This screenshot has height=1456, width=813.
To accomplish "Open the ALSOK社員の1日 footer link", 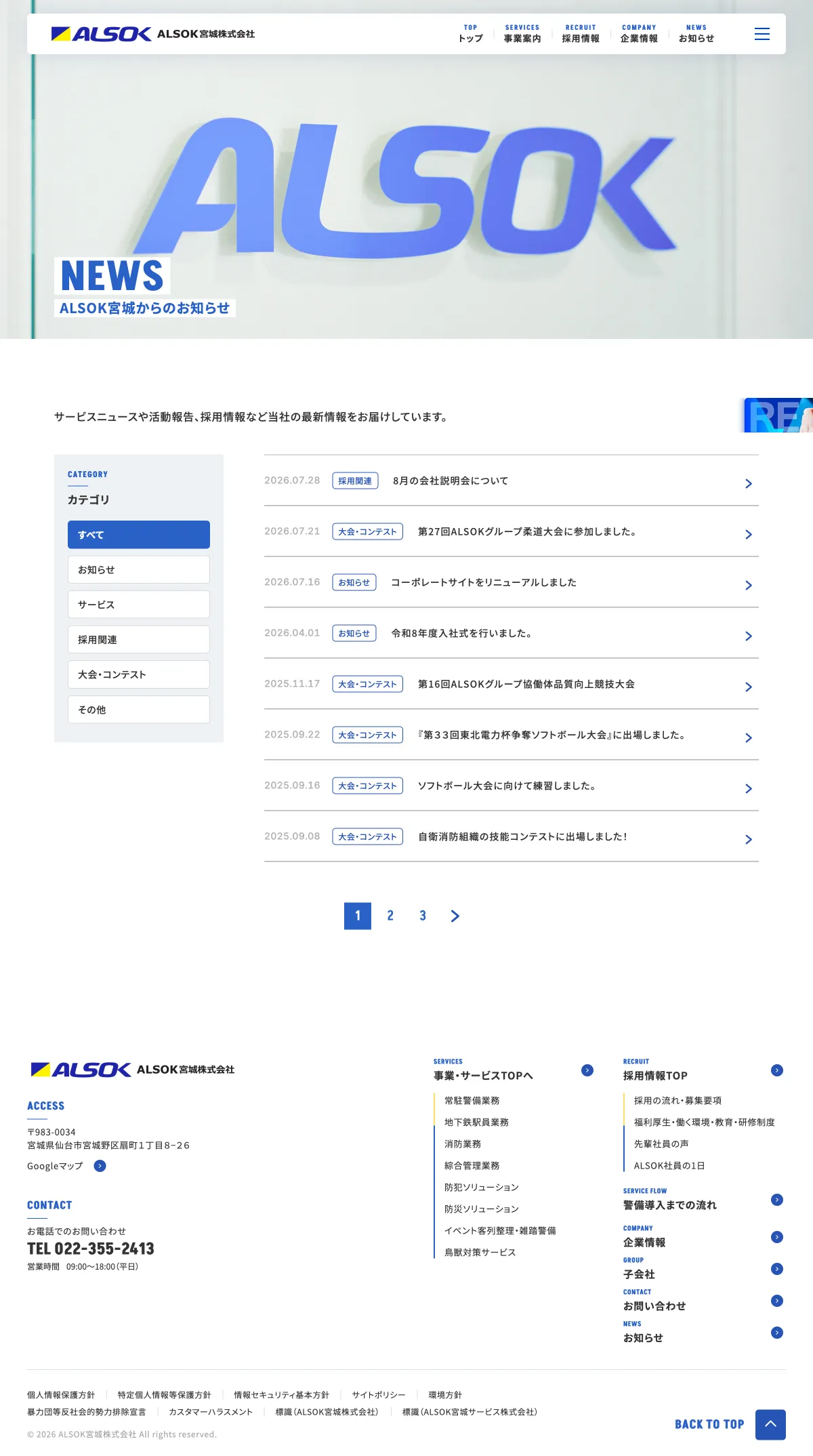I will coord(669,1166).
